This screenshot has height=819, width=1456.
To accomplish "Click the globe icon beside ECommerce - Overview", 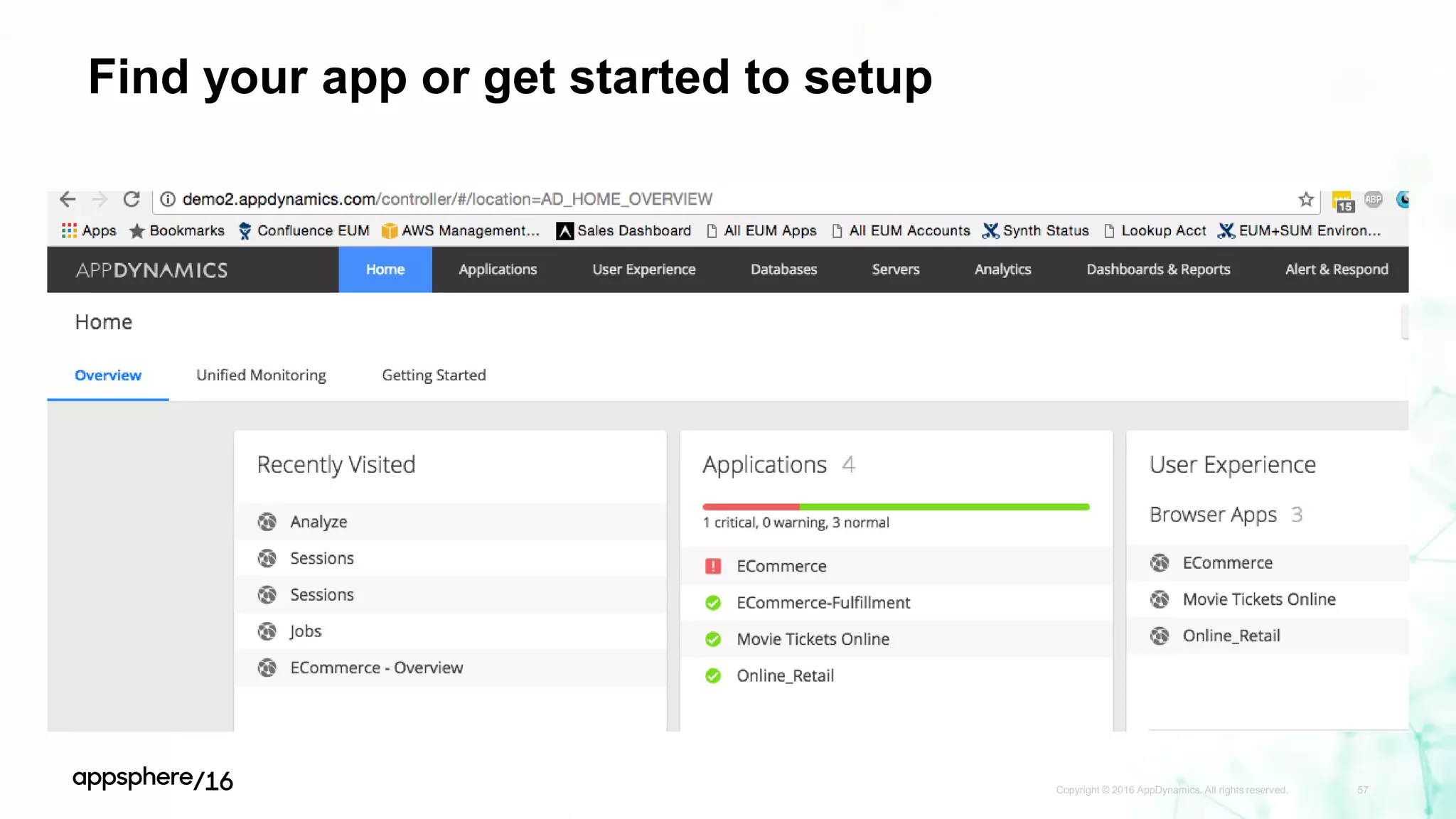I will click(x=267, y=668).
